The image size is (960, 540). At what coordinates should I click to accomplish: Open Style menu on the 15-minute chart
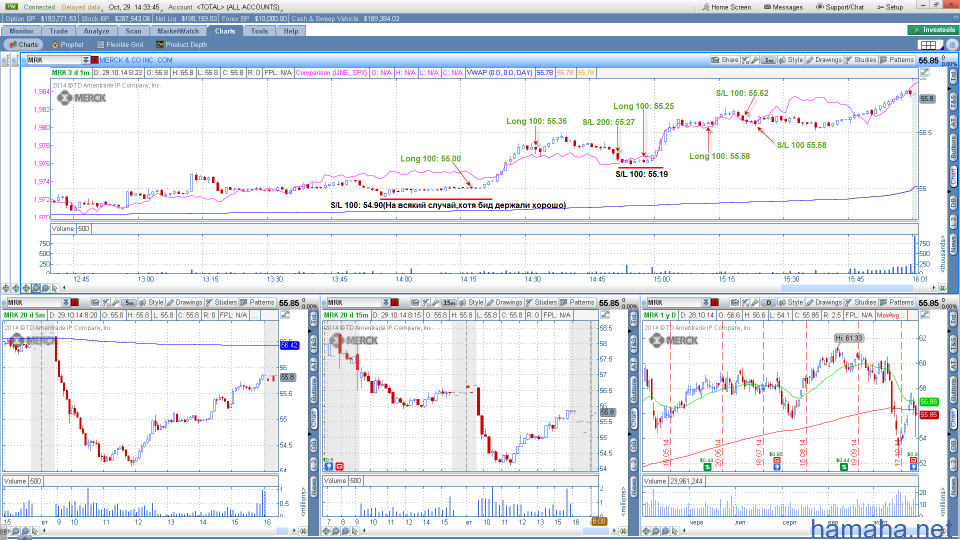pos(471,302)
